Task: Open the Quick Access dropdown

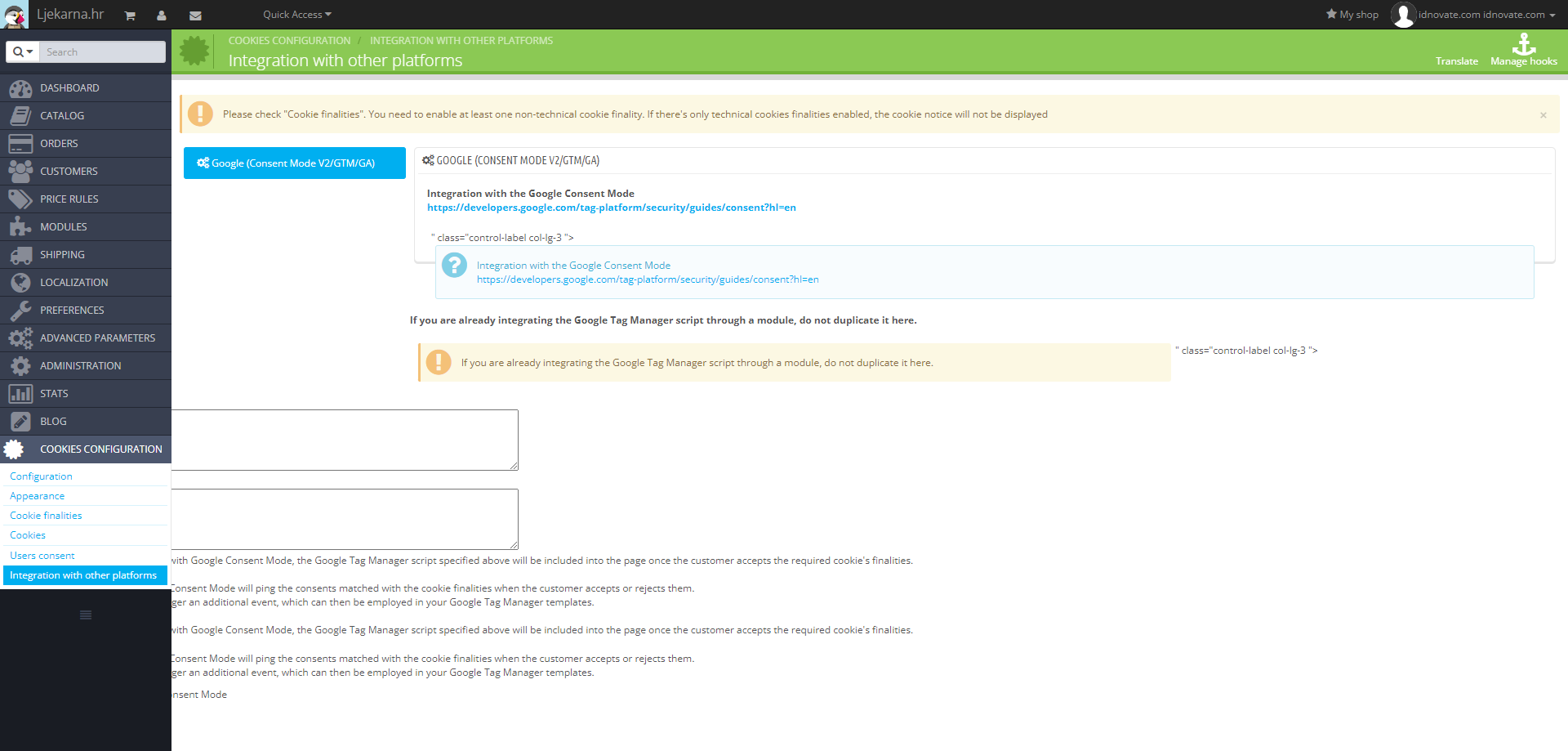Action: tap(297, 15)
